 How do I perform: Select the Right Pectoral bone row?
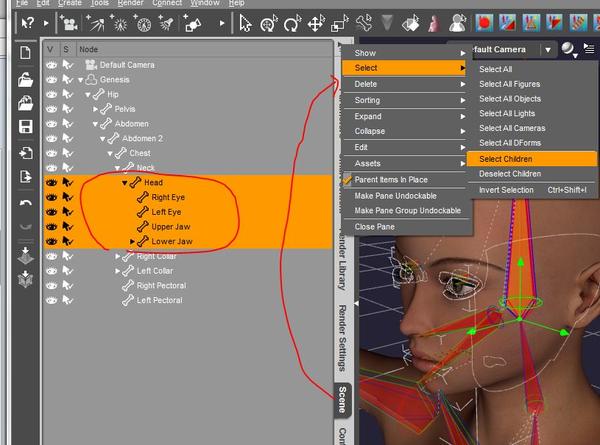click(188, 285)
